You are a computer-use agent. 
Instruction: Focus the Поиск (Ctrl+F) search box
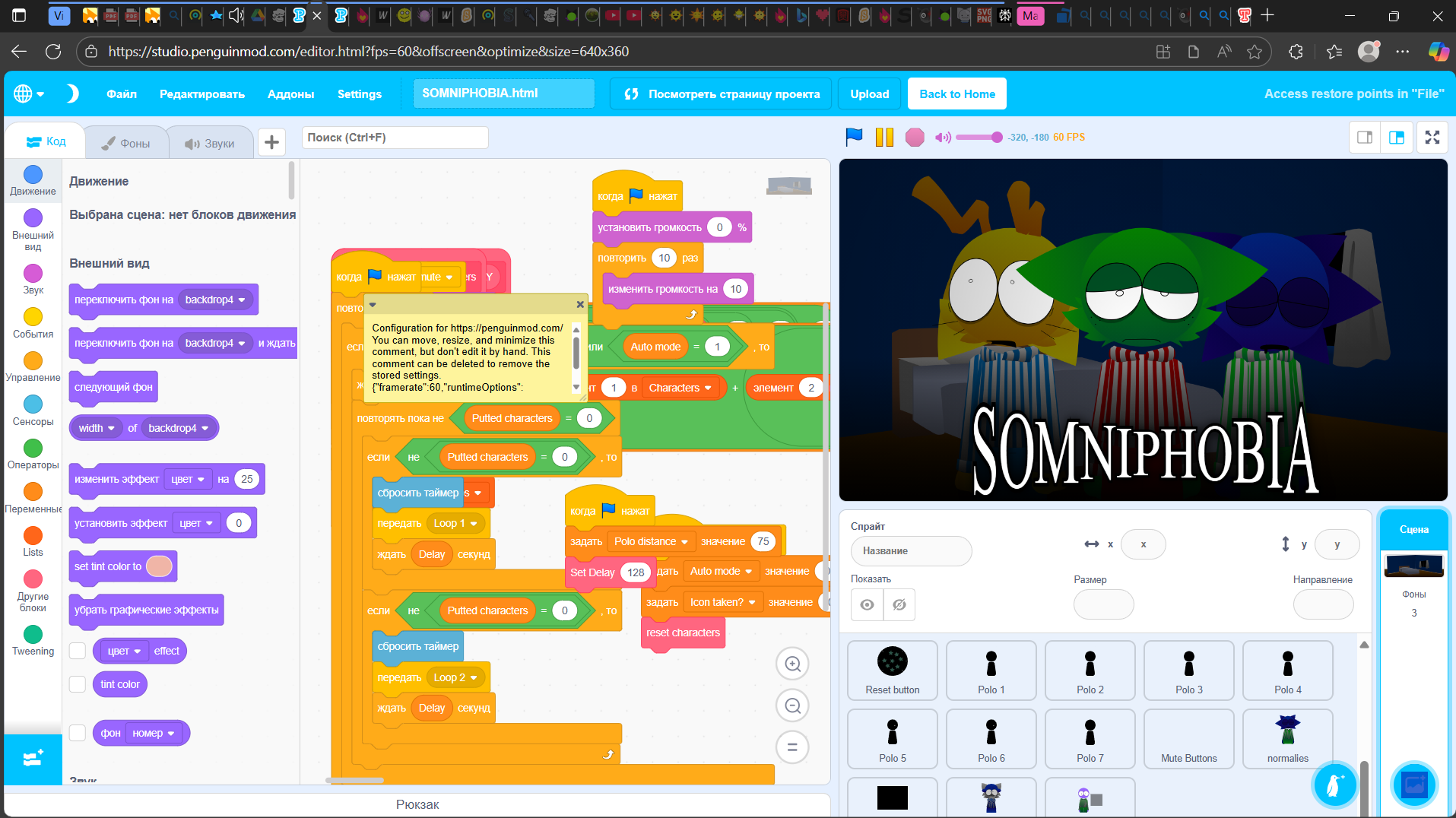pos(395,138)
